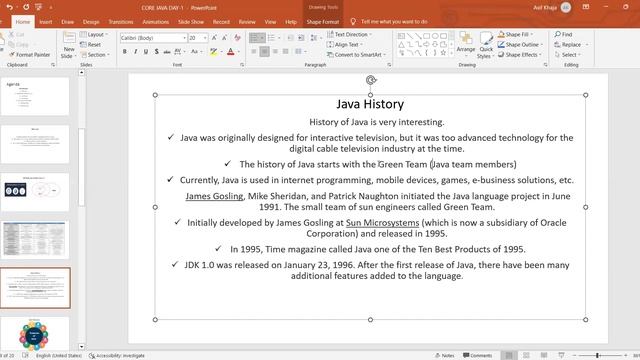The height and width of the screenshot is (360, 640).
Task: Center align text
Action: point(264,51)
